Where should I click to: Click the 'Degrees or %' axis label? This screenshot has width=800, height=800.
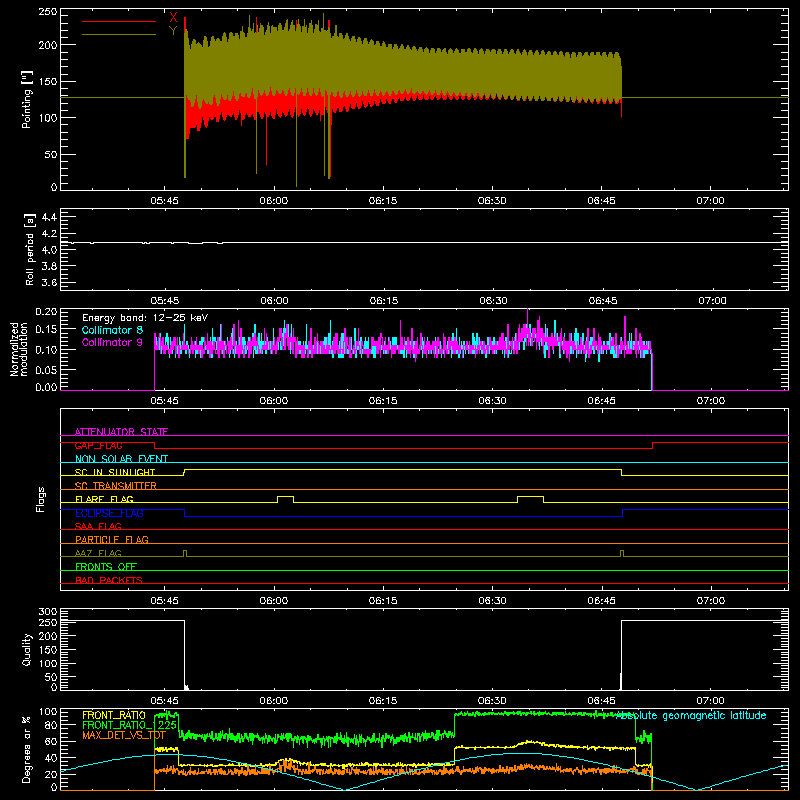[27, 749]
